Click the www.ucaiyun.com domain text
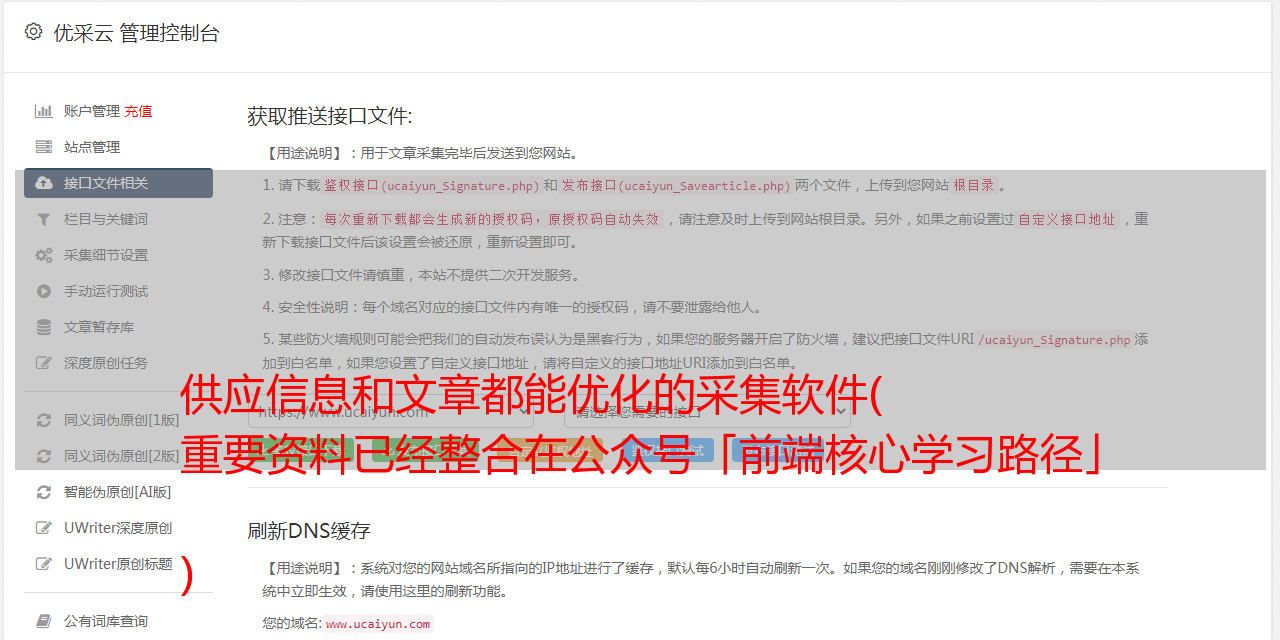The width and height of the screenshot is (1280, 640). 378,624
